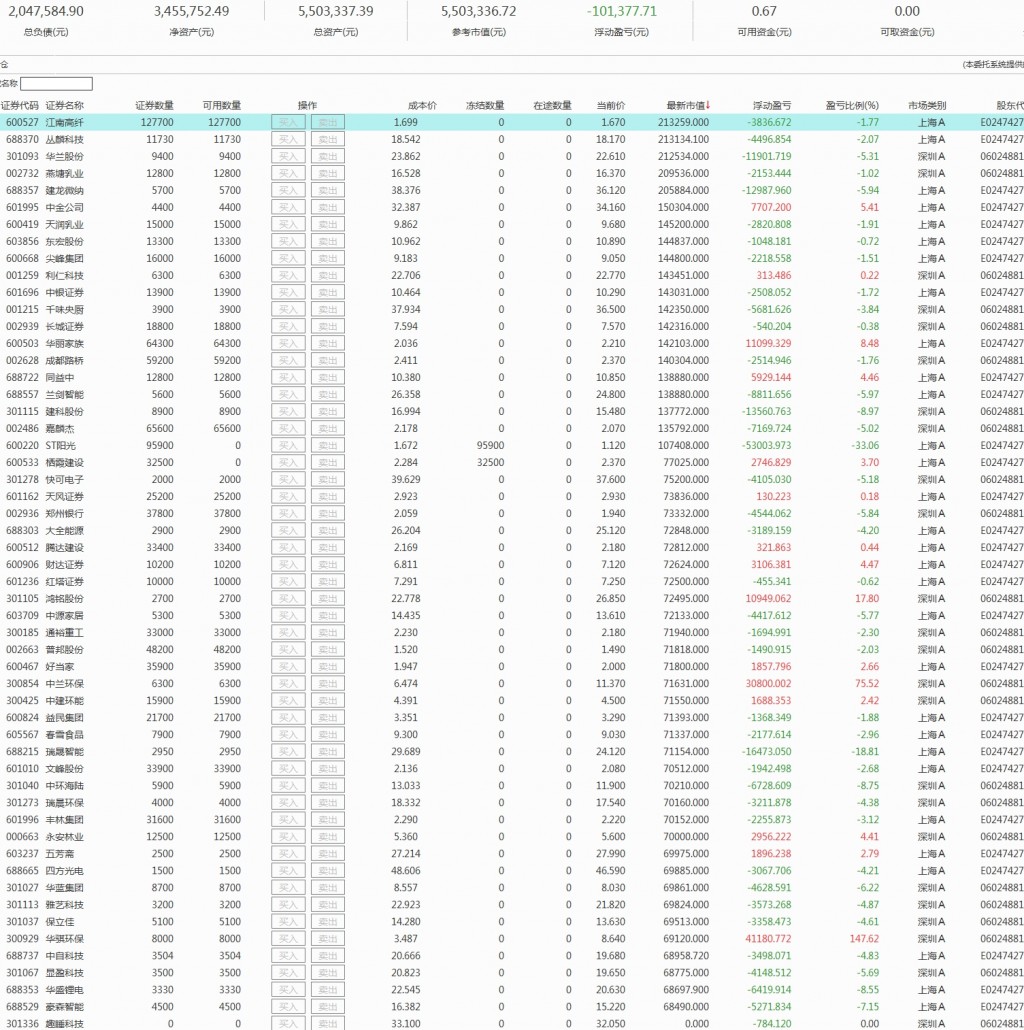Sort by 证券代码 column header
This screenshot has width=1024, height=1030.
point(20,105)
